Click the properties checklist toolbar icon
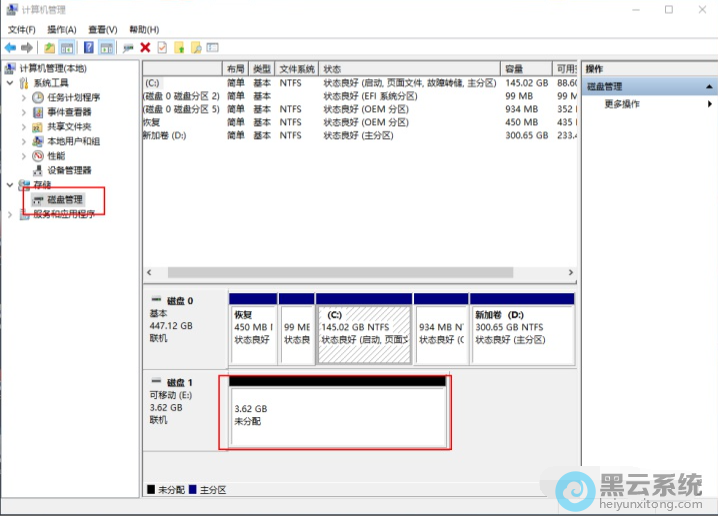This screenshot has height=516, width=718. 162,47
